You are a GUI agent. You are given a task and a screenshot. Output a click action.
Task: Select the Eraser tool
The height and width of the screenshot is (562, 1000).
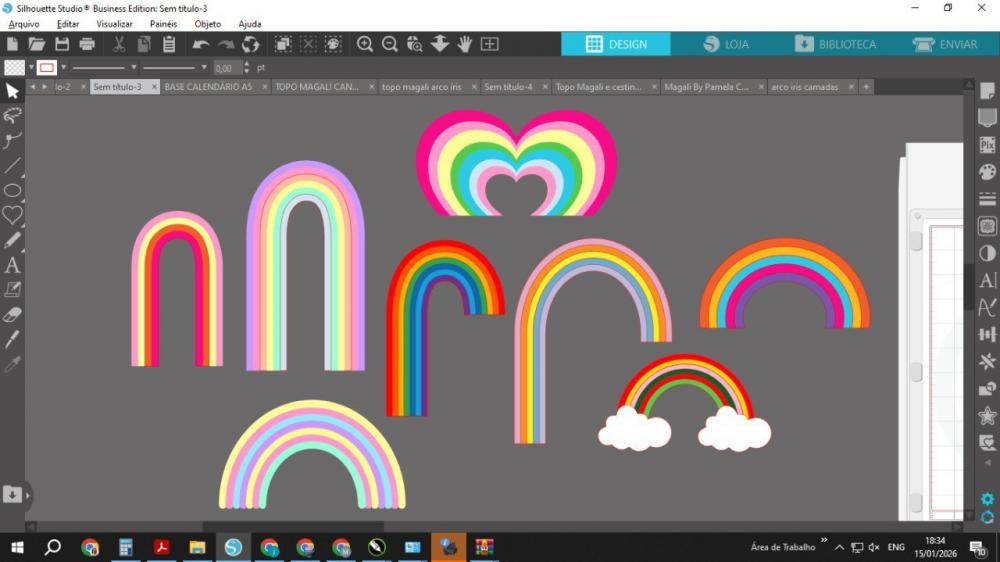pos(12,315)
